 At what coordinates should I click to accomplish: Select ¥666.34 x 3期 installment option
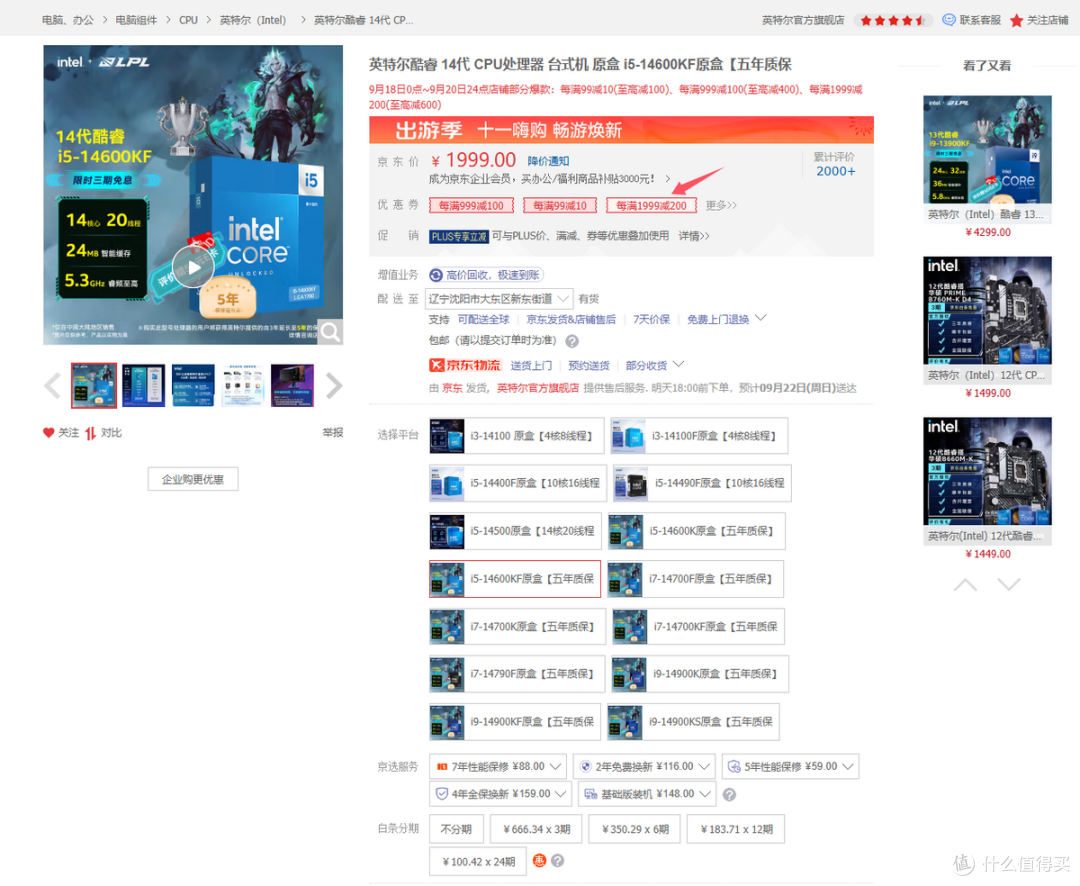[x=537, y=829]
